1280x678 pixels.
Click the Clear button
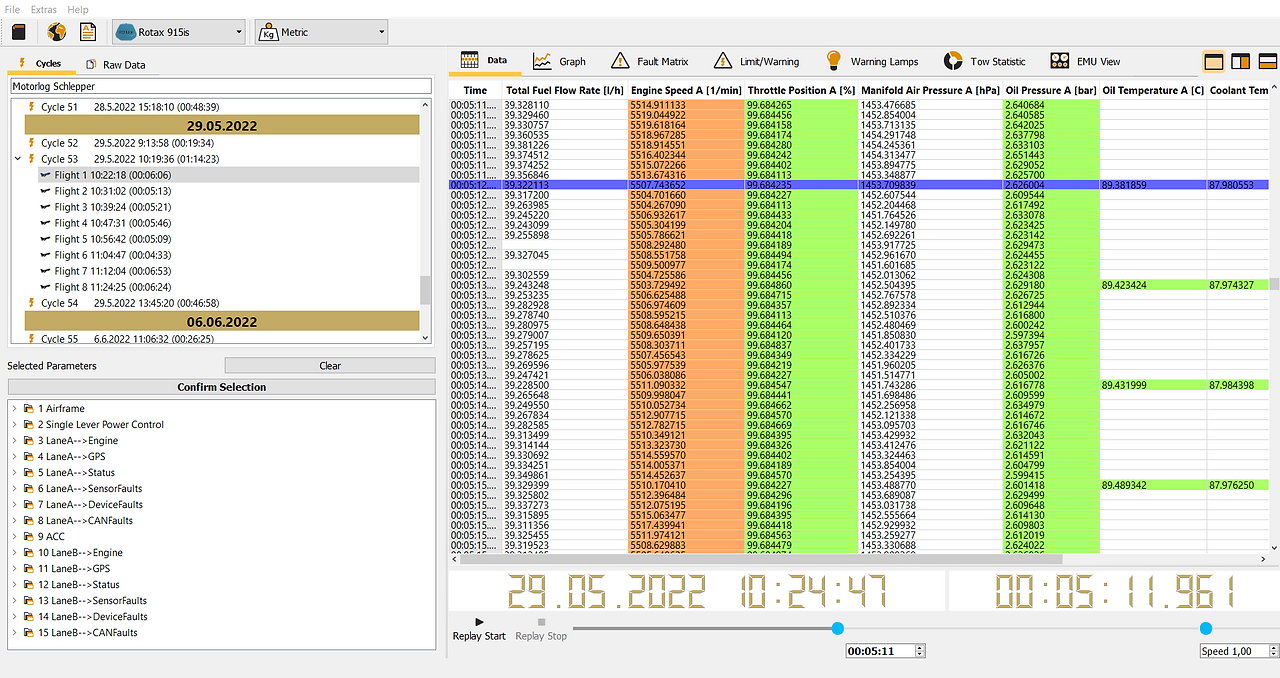330,366
